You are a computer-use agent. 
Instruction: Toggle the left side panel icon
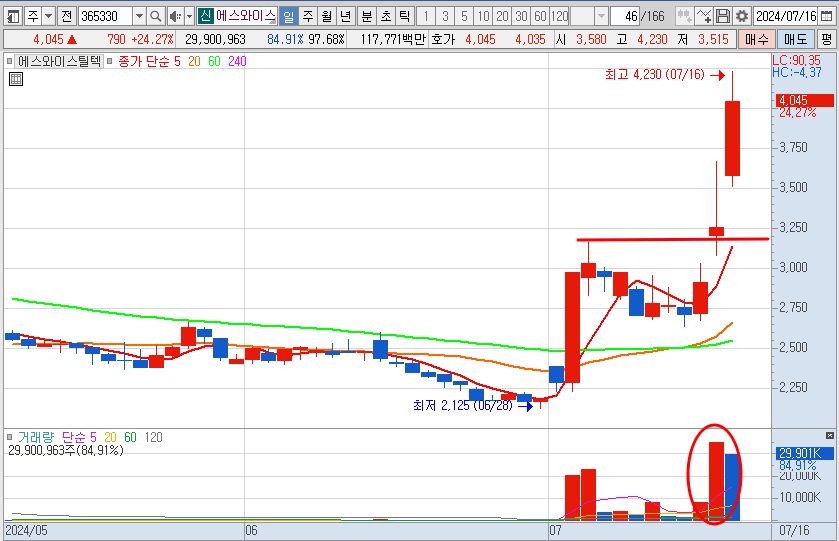tap(13, 17)
